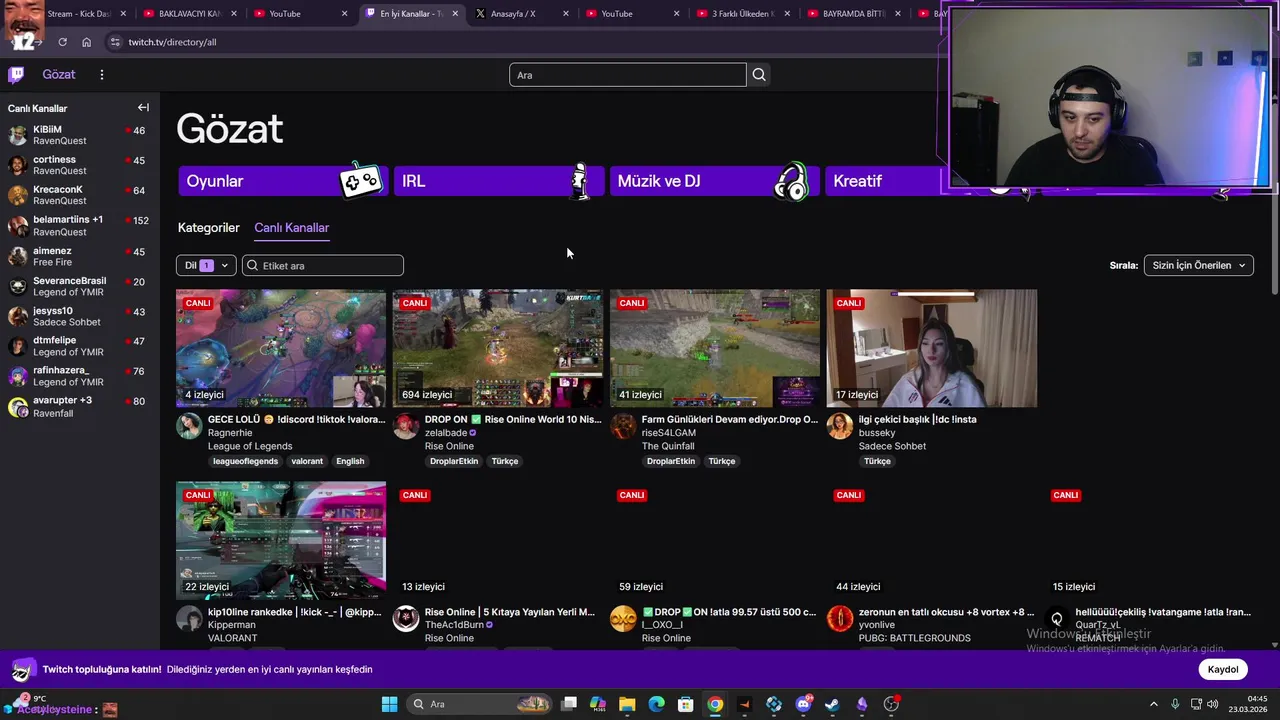1280x720 pixels.
Task: Open Steam from the taskbar
Action: point(832,704)
